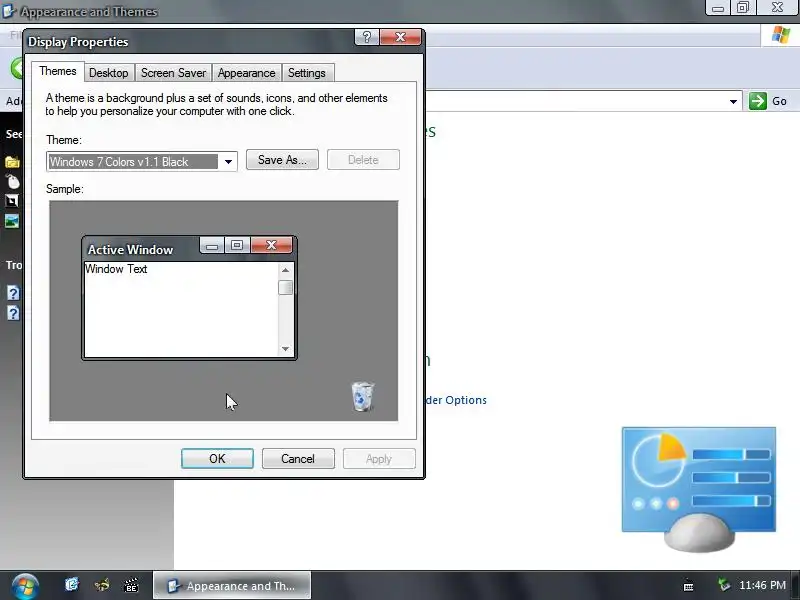Click the Delete theme button

363,160
